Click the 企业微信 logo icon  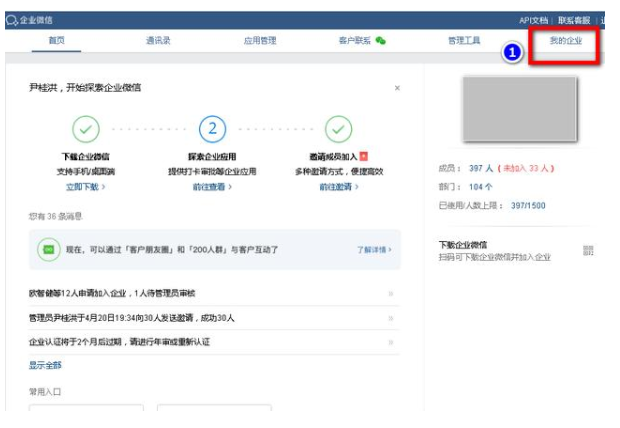click(x=12, y=20)
